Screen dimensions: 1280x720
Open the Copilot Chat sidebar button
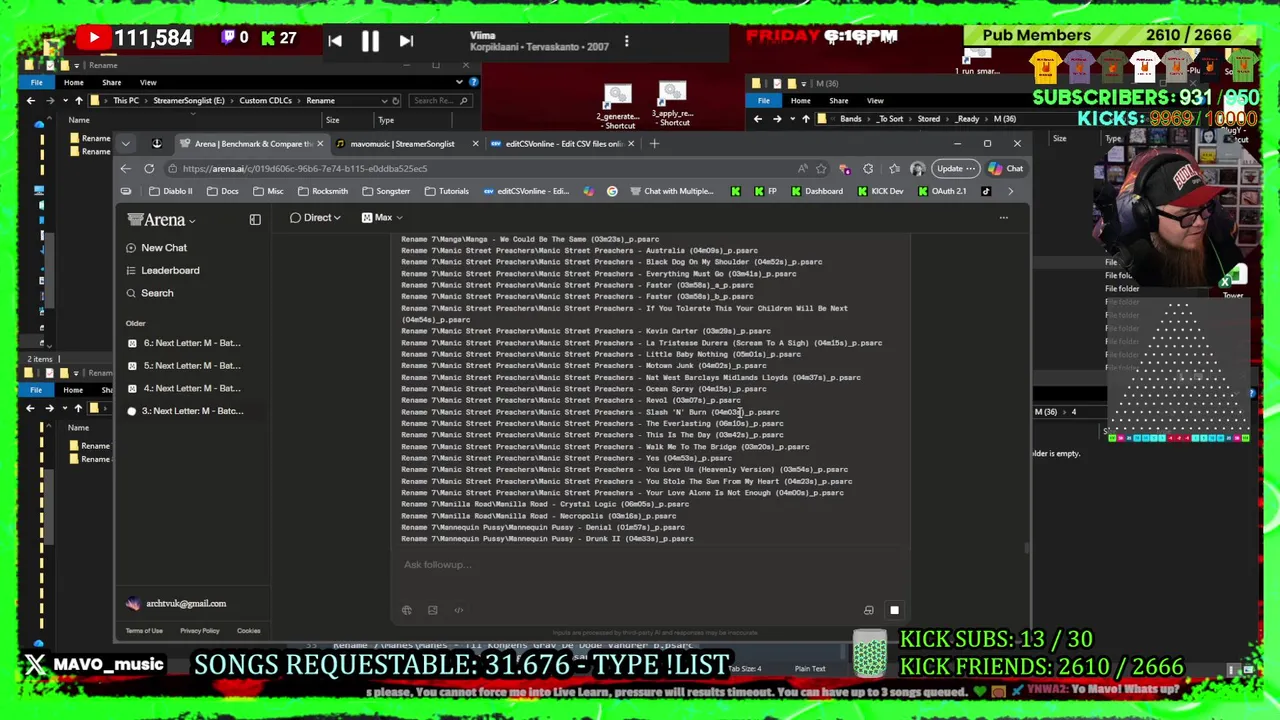click(x=1007, y=168)
